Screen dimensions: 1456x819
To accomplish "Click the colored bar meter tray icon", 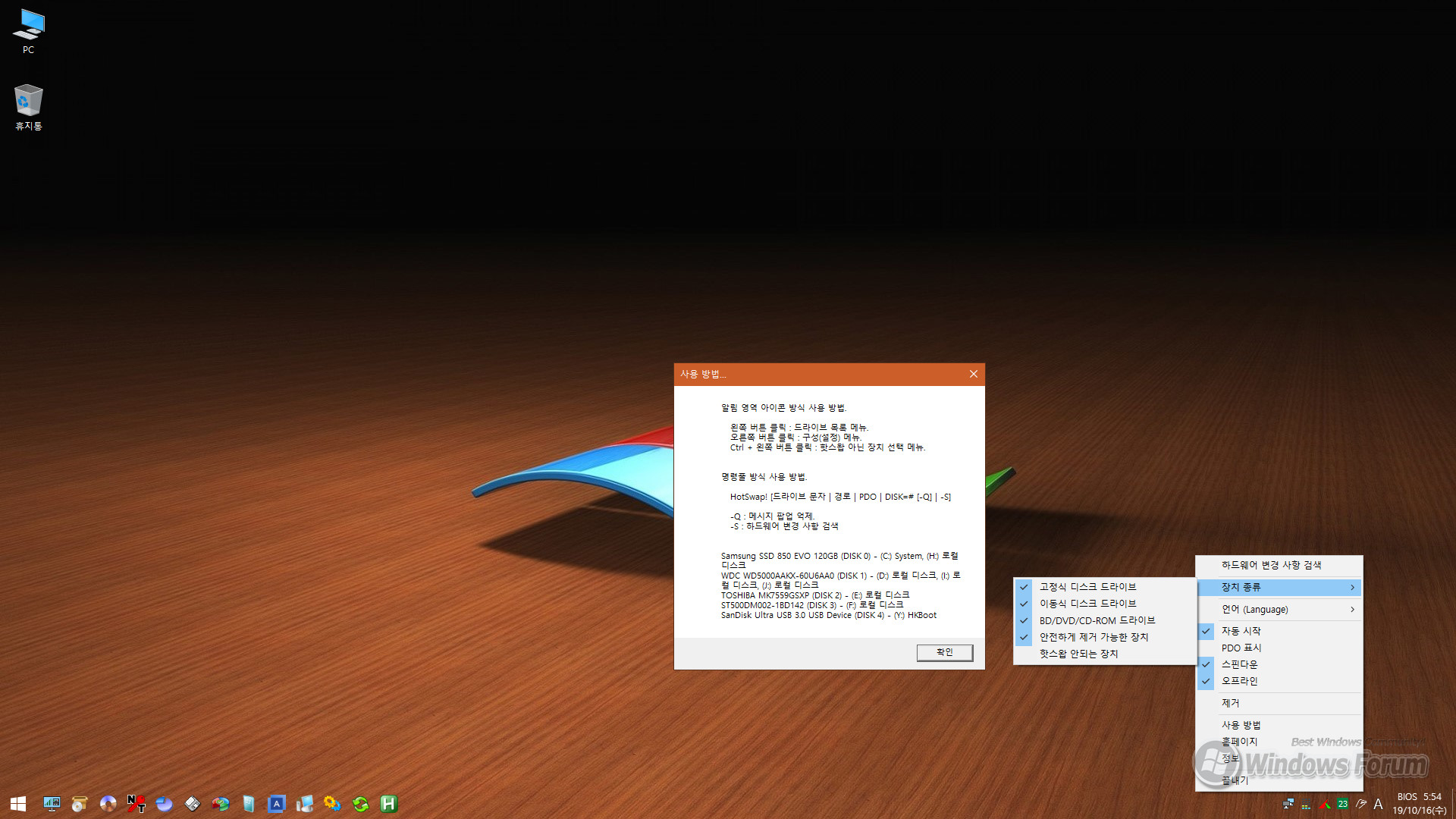I will pyautogui.click(x=1306, y=805).
